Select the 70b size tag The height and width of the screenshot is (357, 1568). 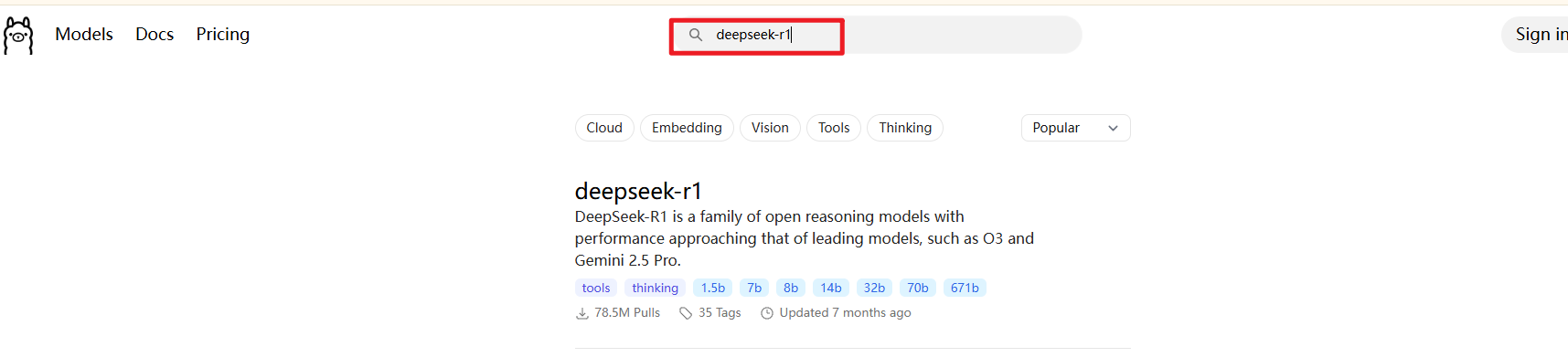[918, 288]
